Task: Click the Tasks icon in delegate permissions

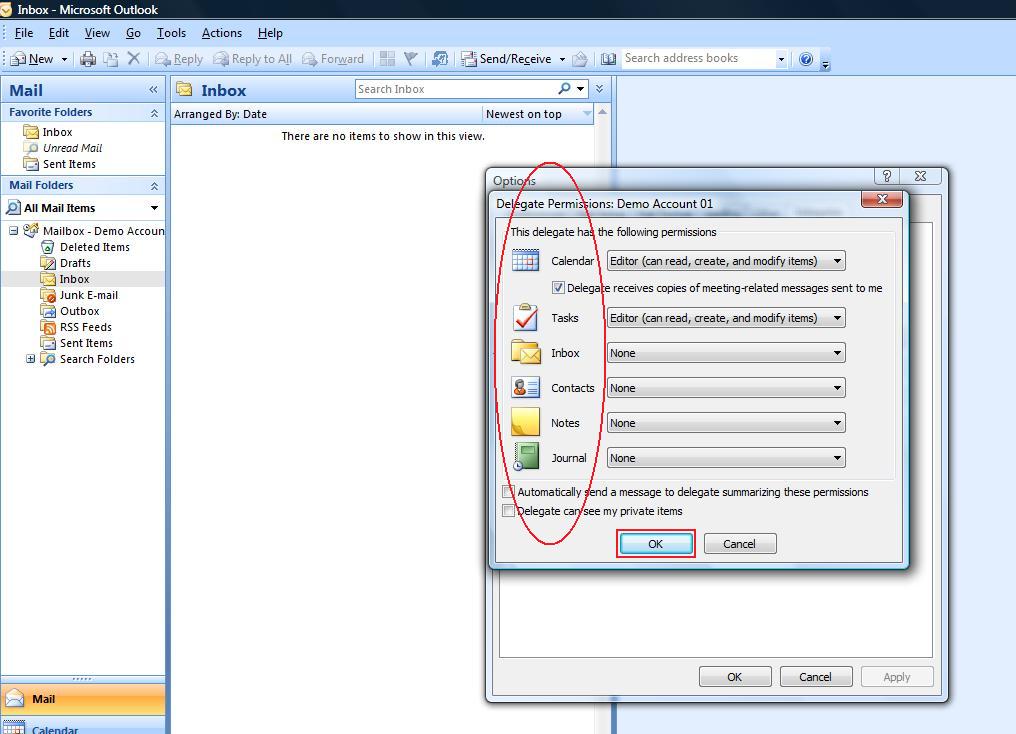Action: 526,318
